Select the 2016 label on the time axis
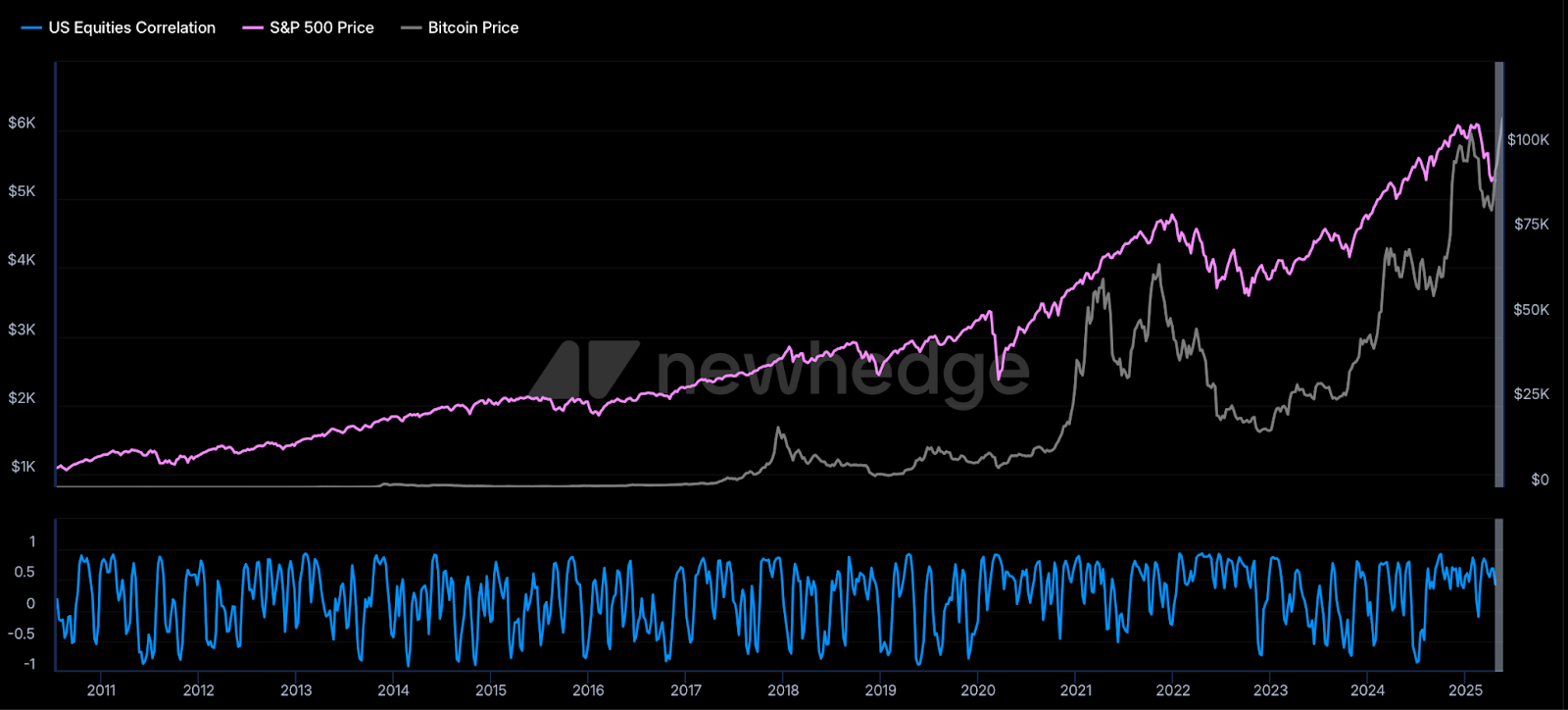 click(588, 690)
